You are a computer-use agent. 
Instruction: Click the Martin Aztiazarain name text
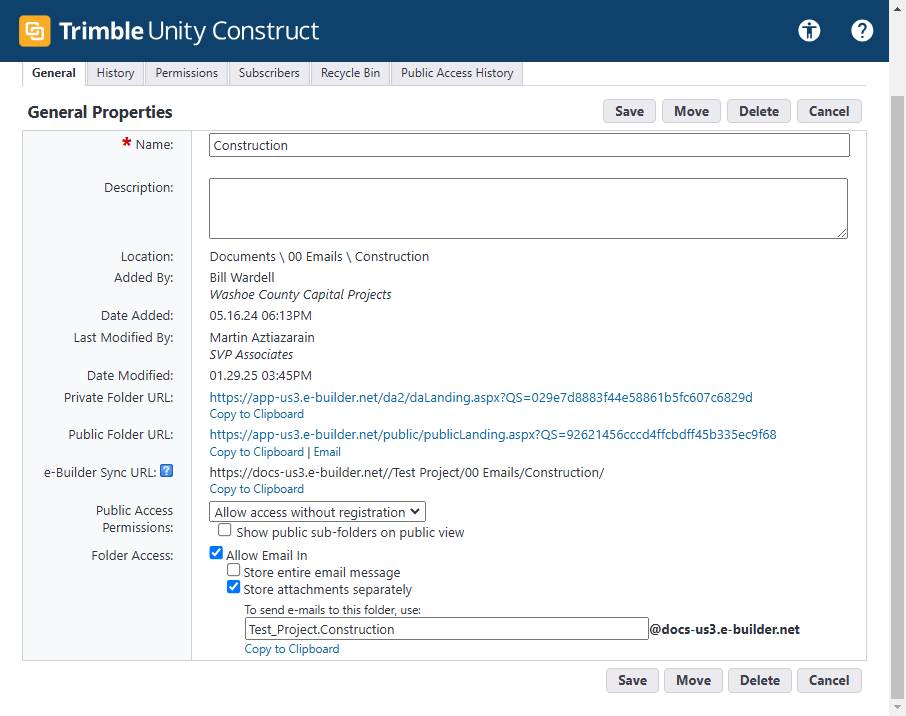coord(262,337)
